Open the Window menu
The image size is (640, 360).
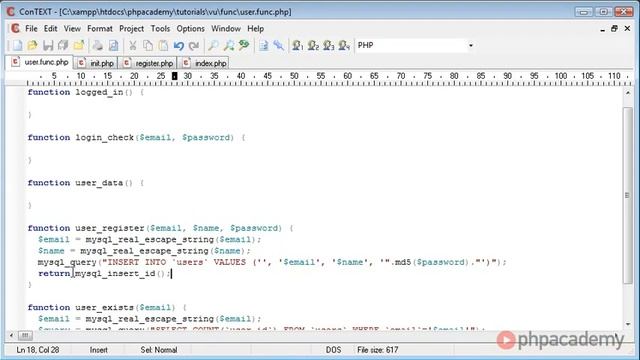click(226, 29)
